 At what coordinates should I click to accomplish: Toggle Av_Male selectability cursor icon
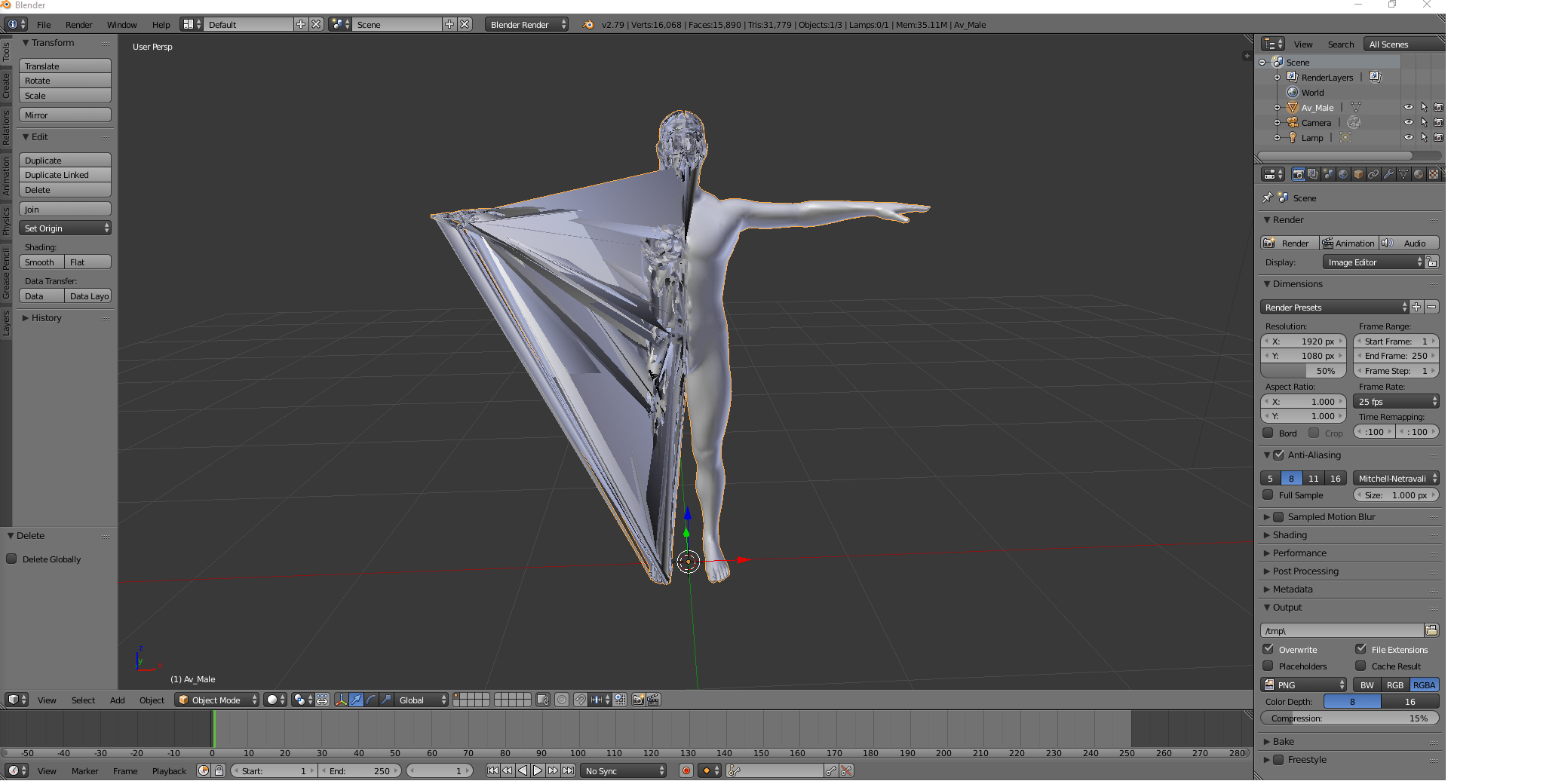pyautogui.click(x=1424, y=107)
